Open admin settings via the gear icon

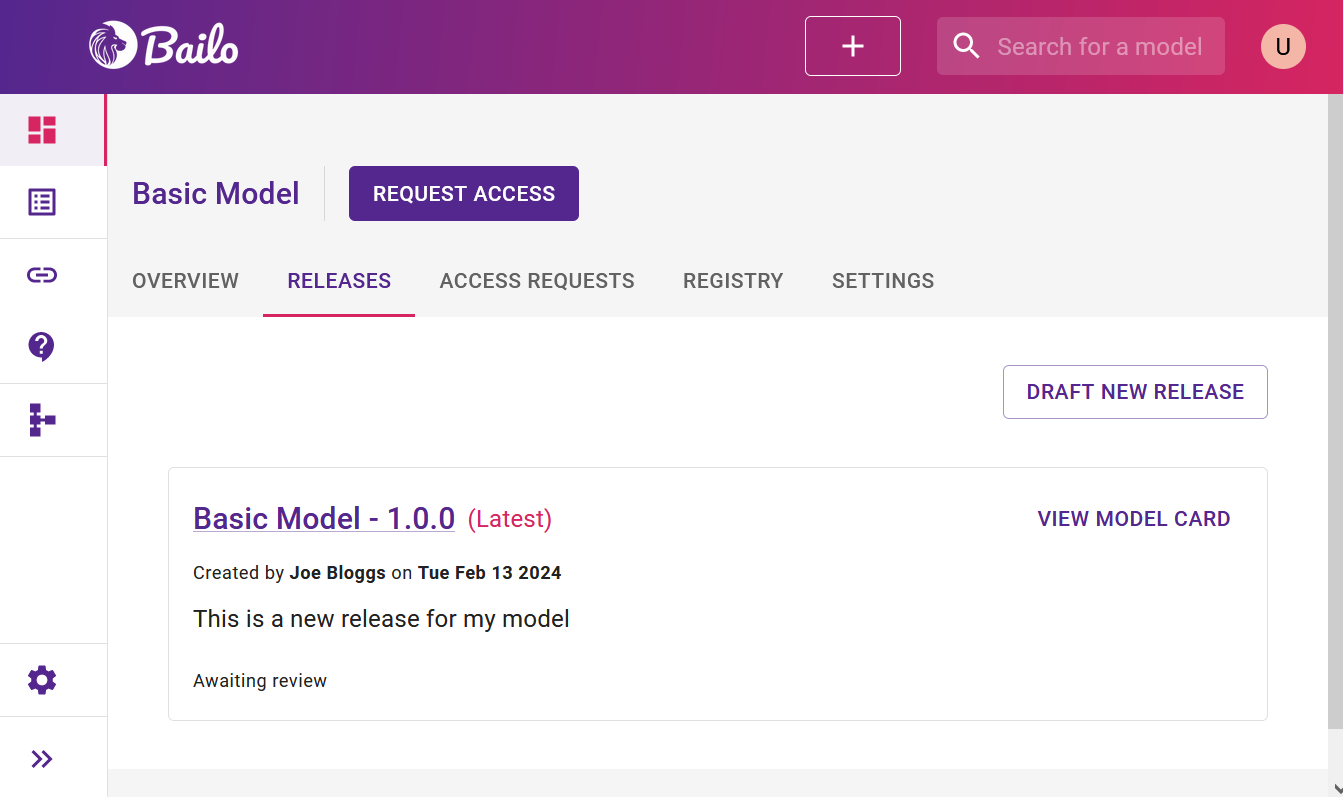click(x=41, y=679)
